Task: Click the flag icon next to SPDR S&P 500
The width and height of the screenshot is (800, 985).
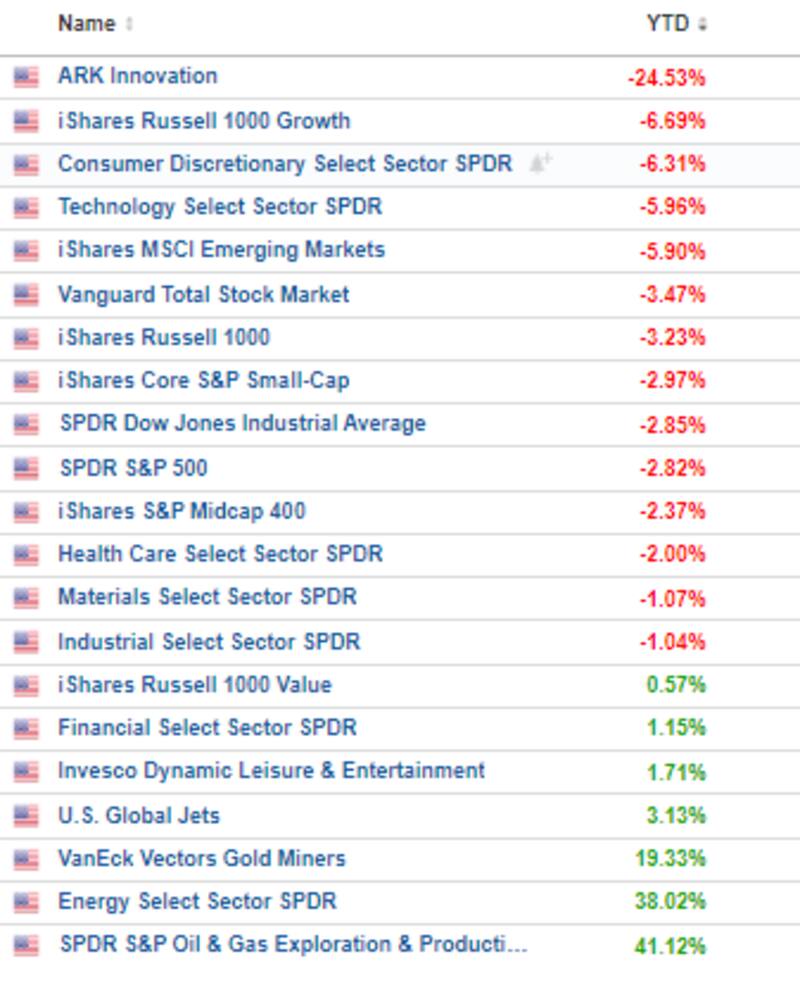Action: (x=26, y=468)
